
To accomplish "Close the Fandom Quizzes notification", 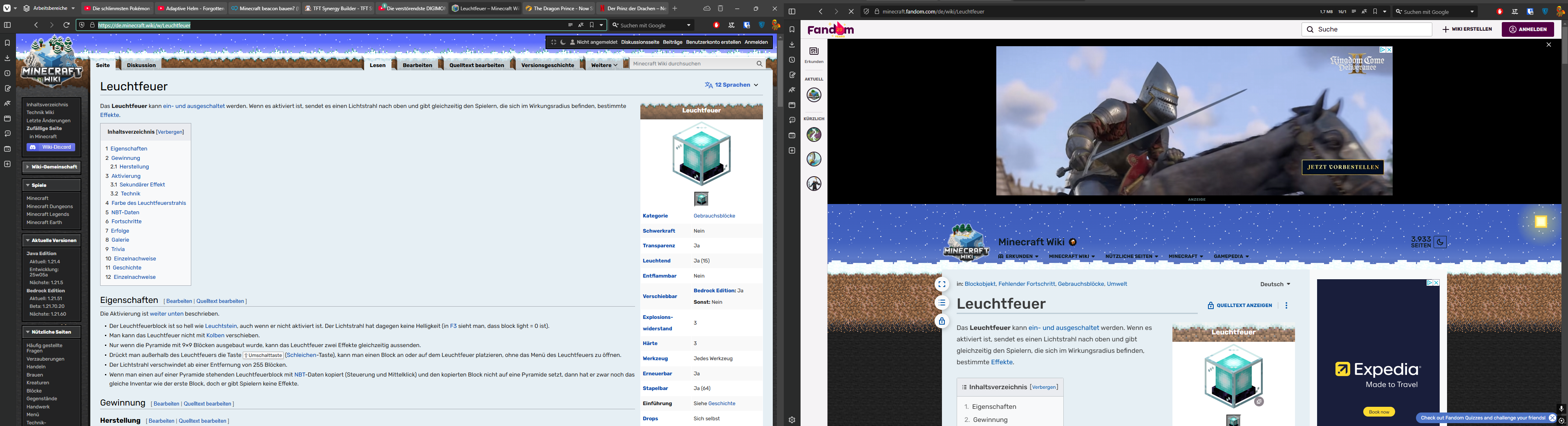I will point(1552,418).
